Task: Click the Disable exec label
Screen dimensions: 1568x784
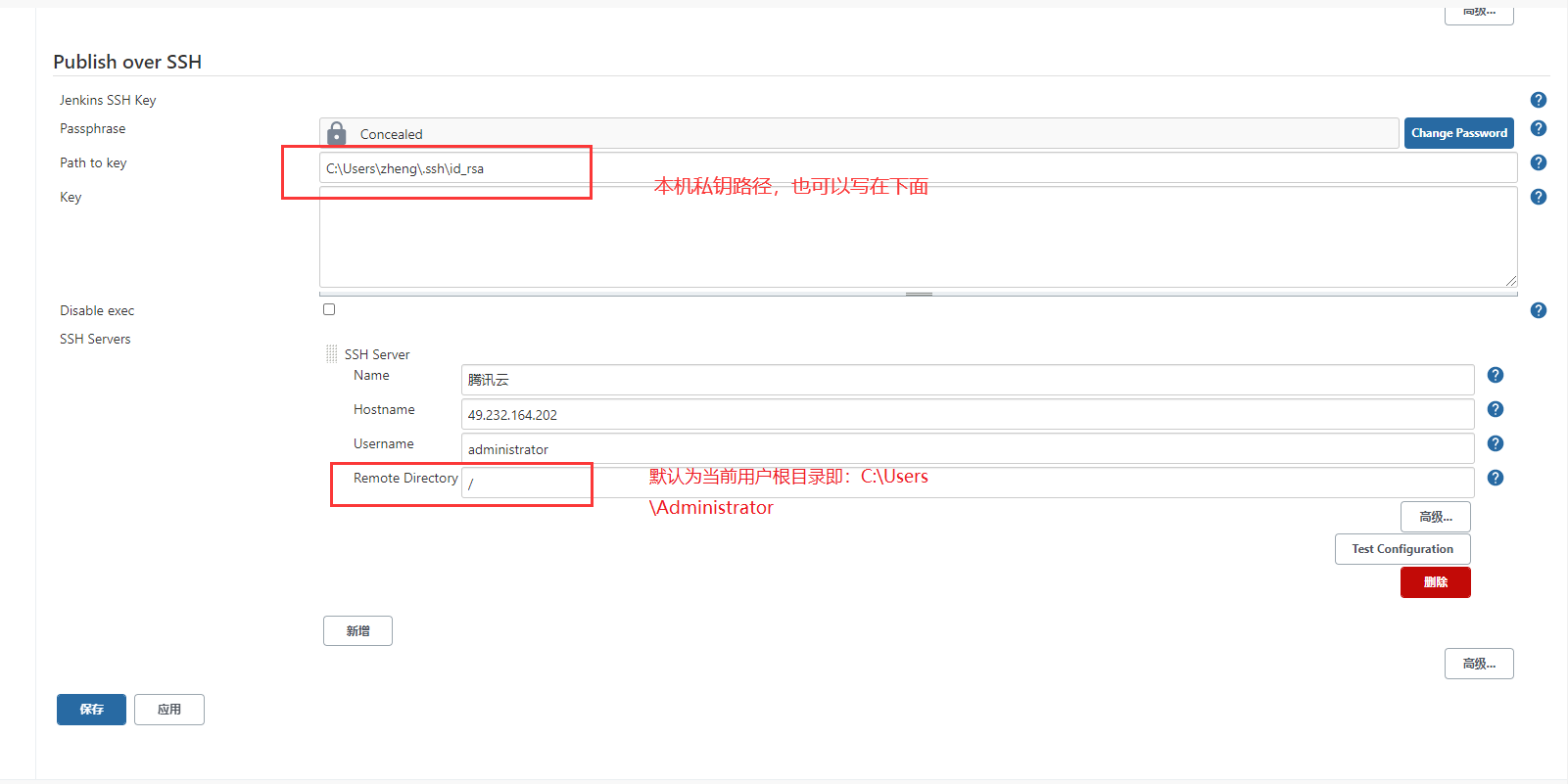Action: tap(97, 310)
